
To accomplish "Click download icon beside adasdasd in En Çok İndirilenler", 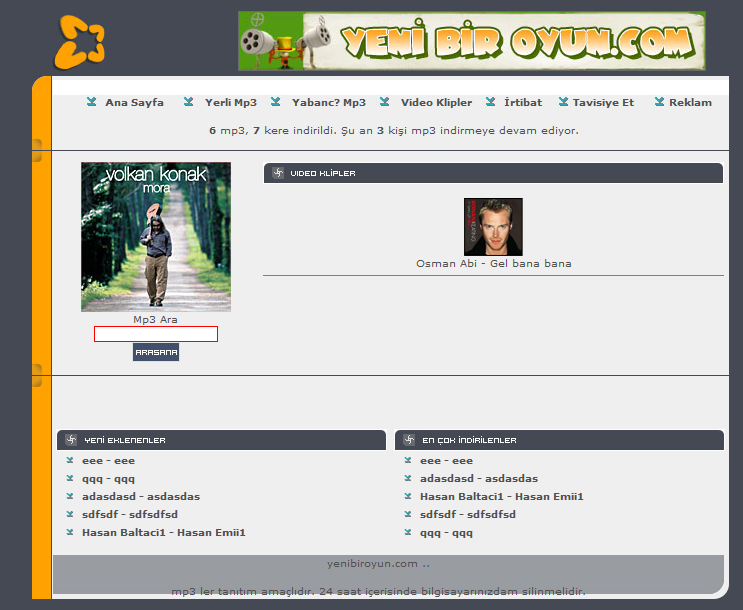I will (x=408, y=478).
